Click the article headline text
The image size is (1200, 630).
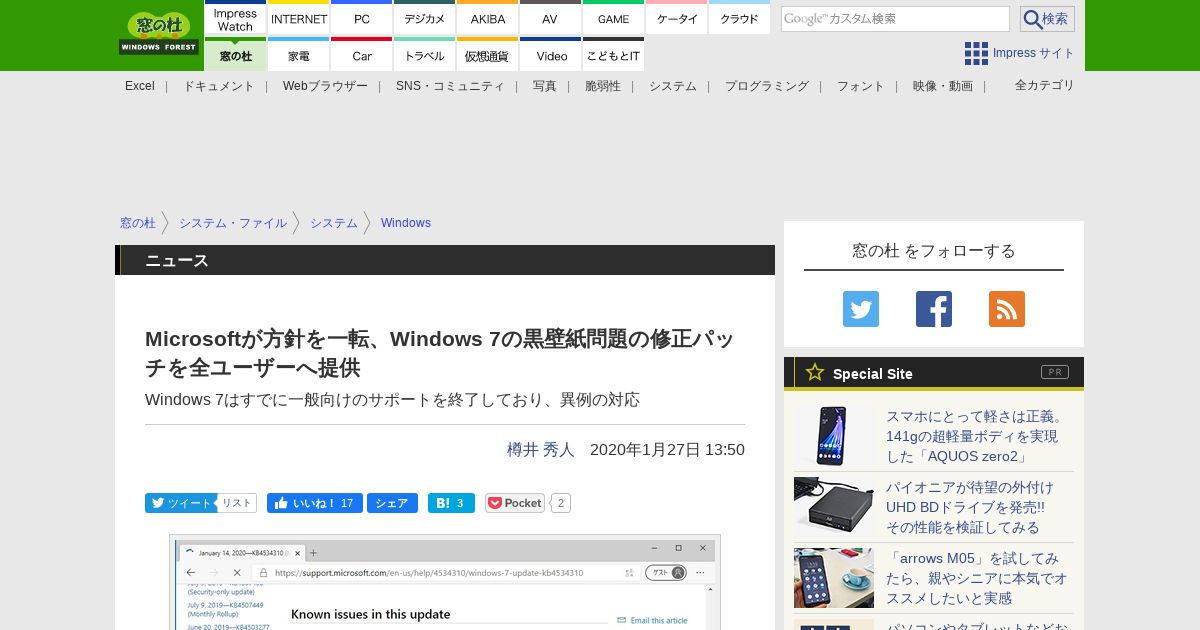point(440,353)
